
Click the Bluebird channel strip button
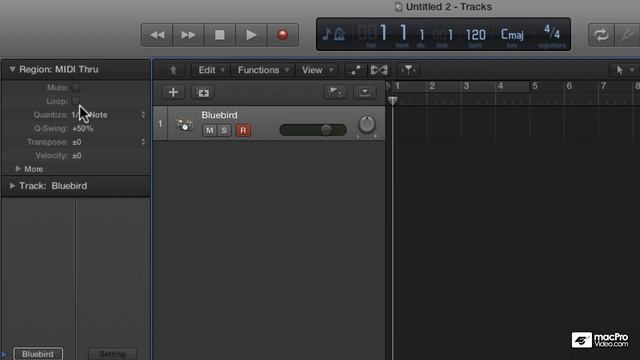point(38,354)
